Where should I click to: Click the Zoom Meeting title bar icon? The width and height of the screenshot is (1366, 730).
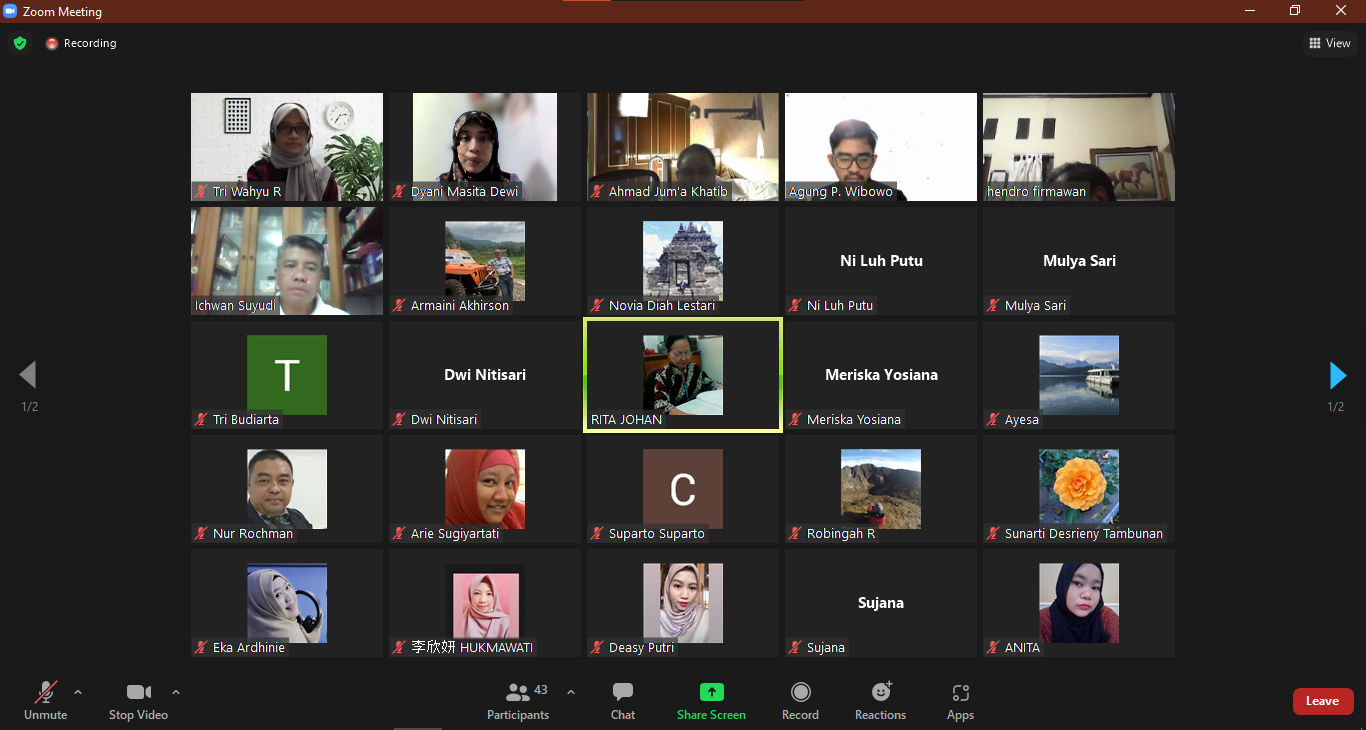tap(11, 11)
